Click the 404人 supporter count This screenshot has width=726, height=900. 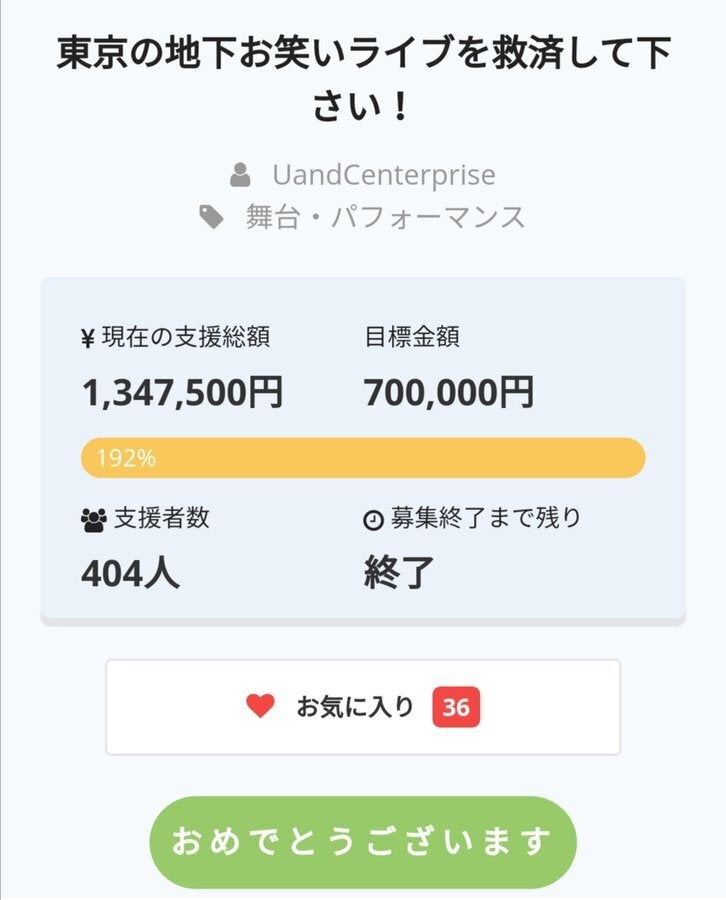[x=130, y=573]
